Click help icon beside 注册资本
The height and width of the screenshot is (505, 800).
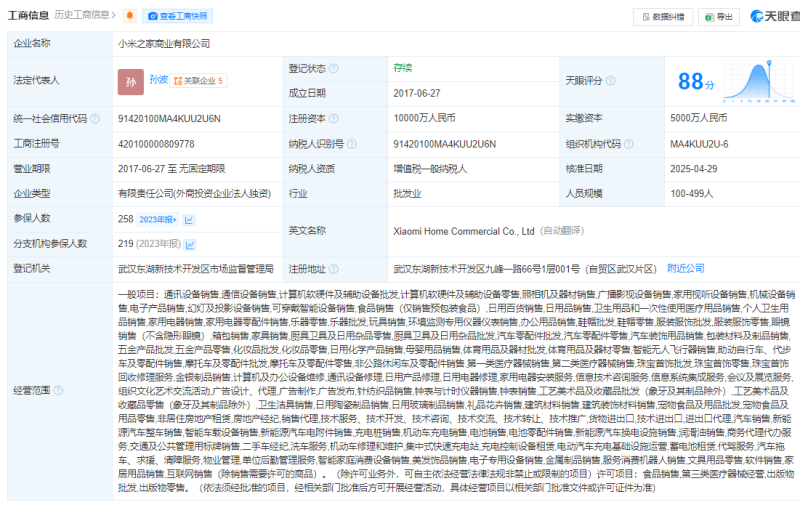click(334, 118)
